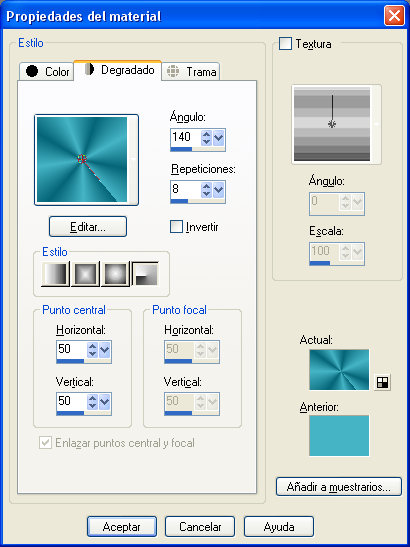Switch to the Color tab
The image size is (410, 547).
click(47, 72)
